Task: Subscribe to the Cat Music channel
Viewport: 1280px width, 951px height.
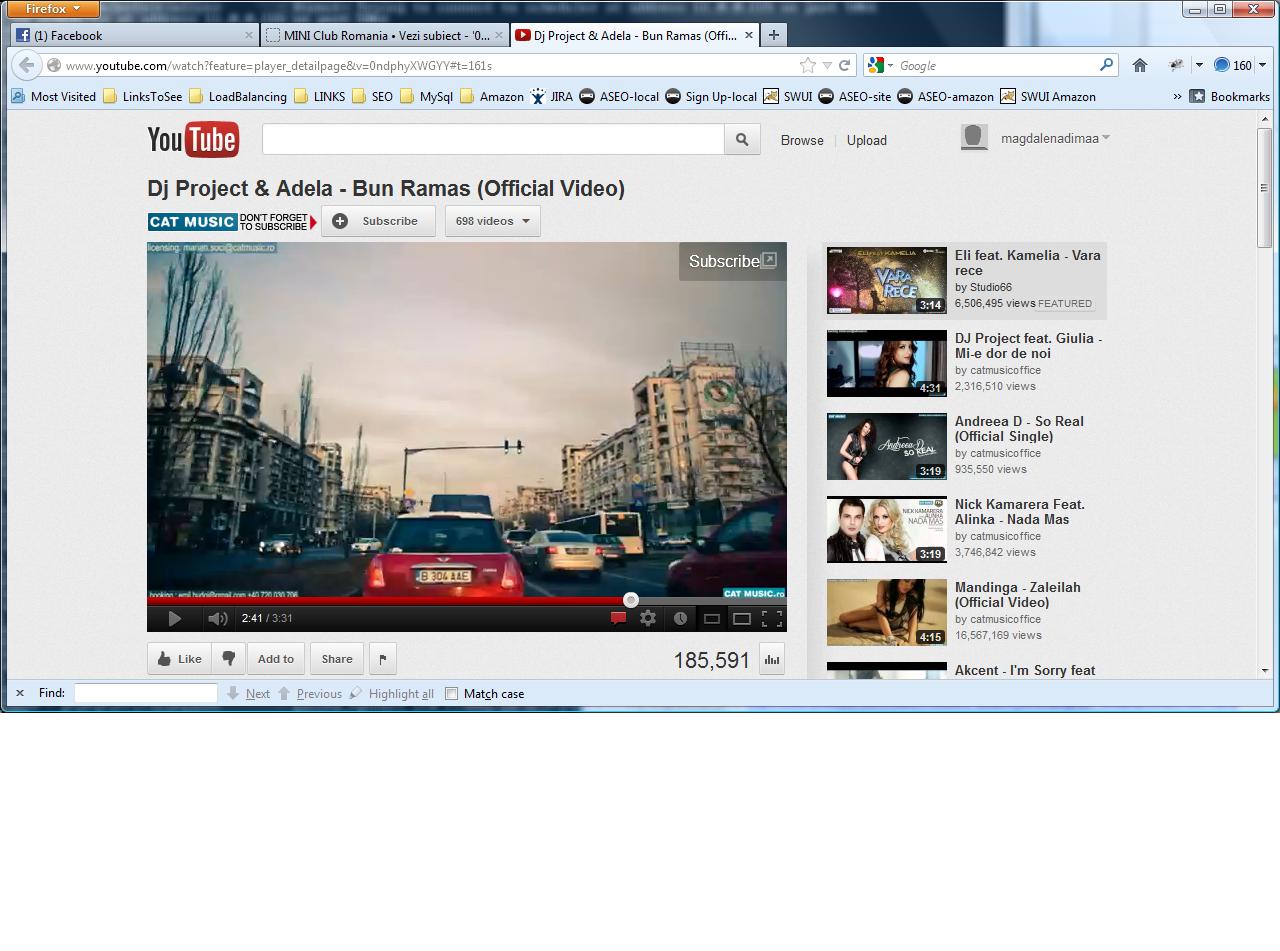Action: (x=378, y=221)
